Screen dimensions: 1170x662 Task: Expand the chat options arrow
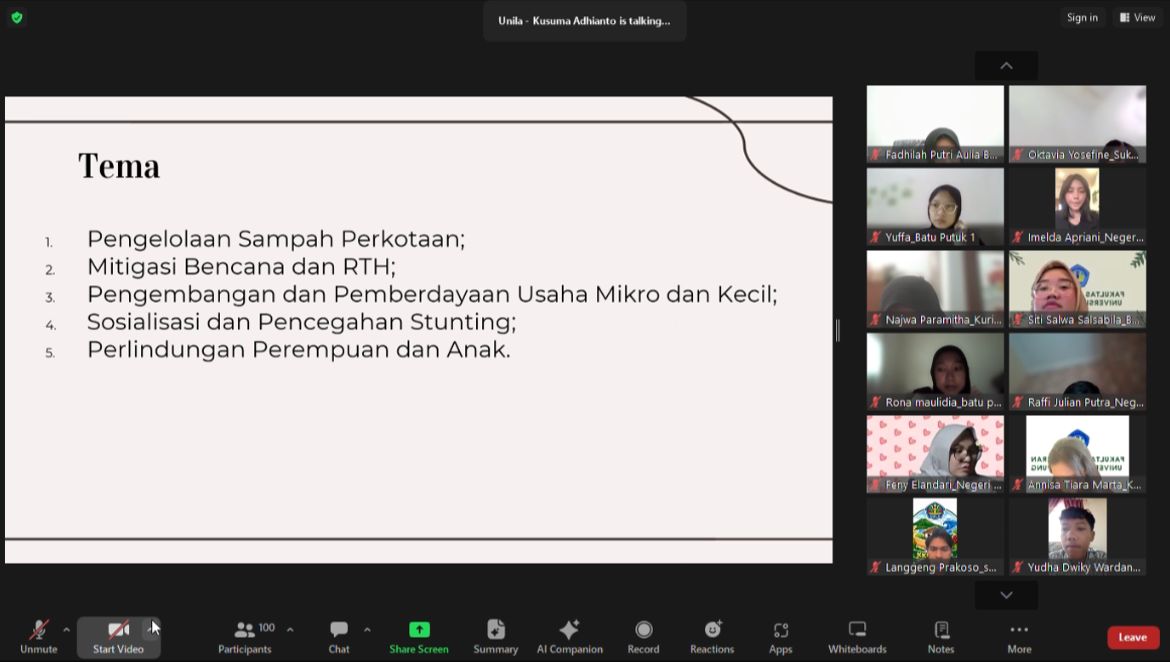(367, 629)
